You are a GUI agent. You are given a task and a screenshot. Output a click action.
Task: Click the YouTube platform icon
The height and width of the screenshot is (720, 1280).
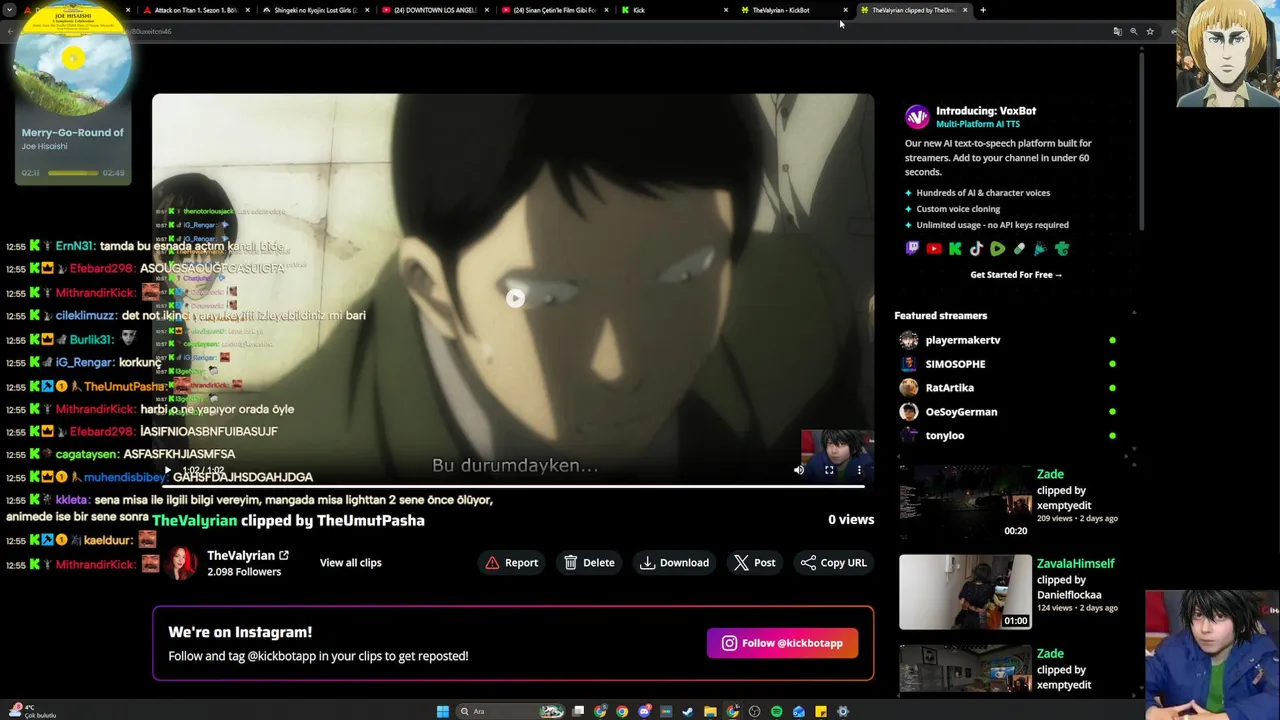coord(934,249)
